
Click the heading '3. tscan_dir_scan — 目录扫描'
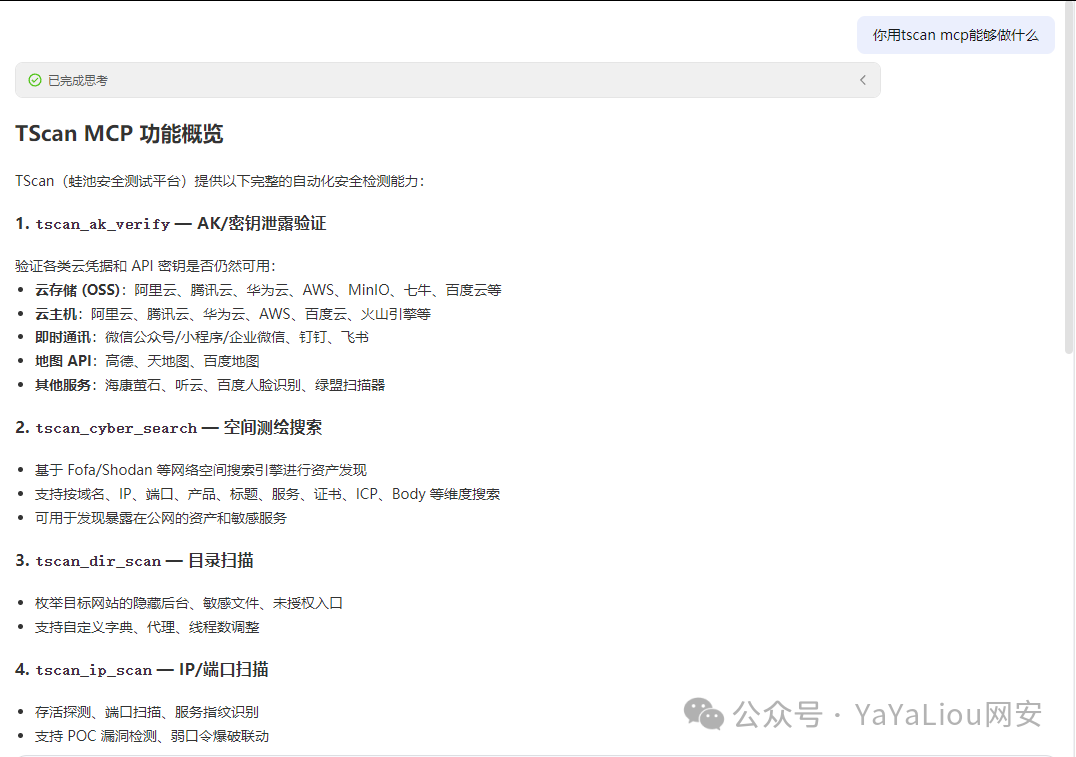(x=134, y=561)
